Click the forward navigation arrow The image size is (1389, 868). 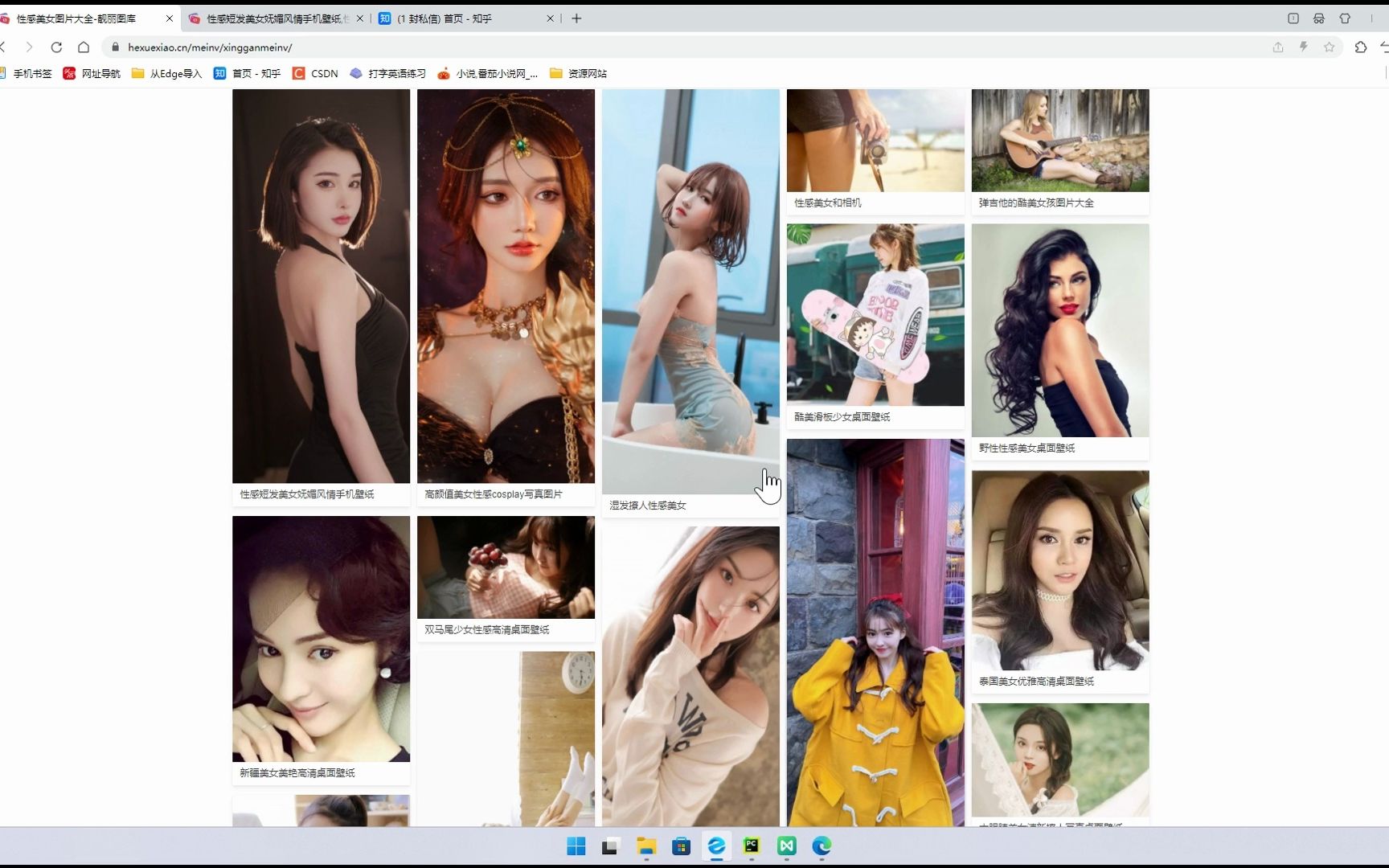coord(30,47)
